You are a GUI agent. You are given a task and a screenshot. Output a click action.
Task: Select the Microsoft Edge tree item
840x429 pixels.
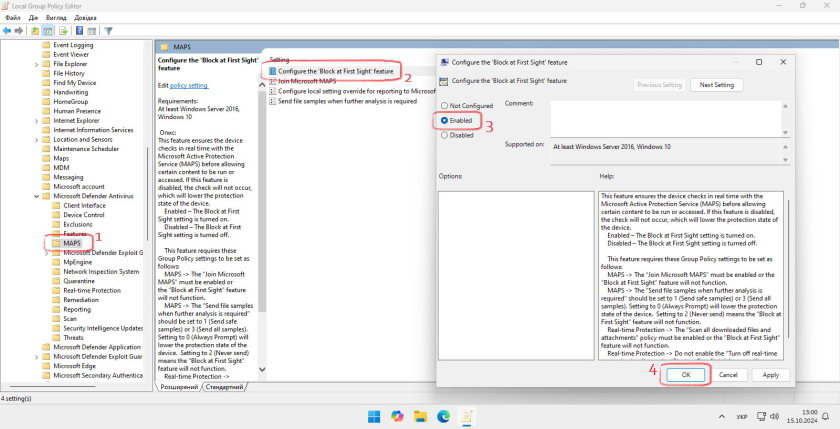74,366
